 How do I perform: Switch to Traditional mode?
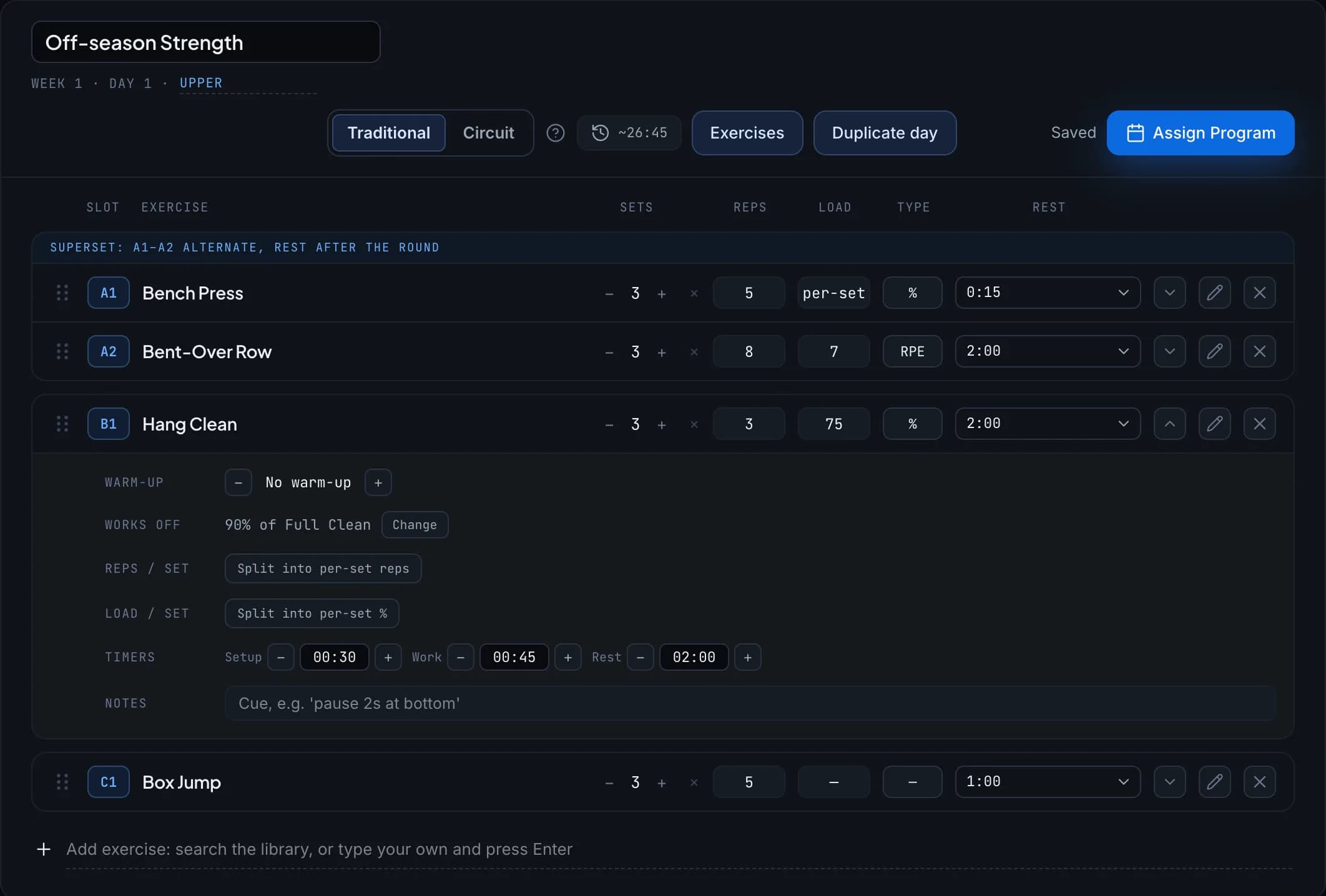[x=388, y=133]
